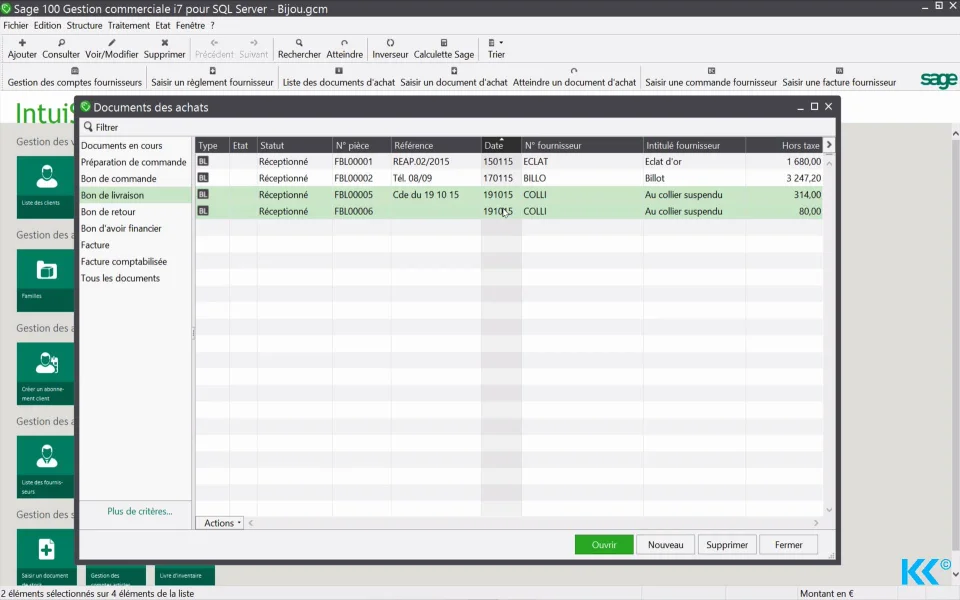Open the Edition menu
The height and width of the screenshot is (600, 960).
pos(47,26)
